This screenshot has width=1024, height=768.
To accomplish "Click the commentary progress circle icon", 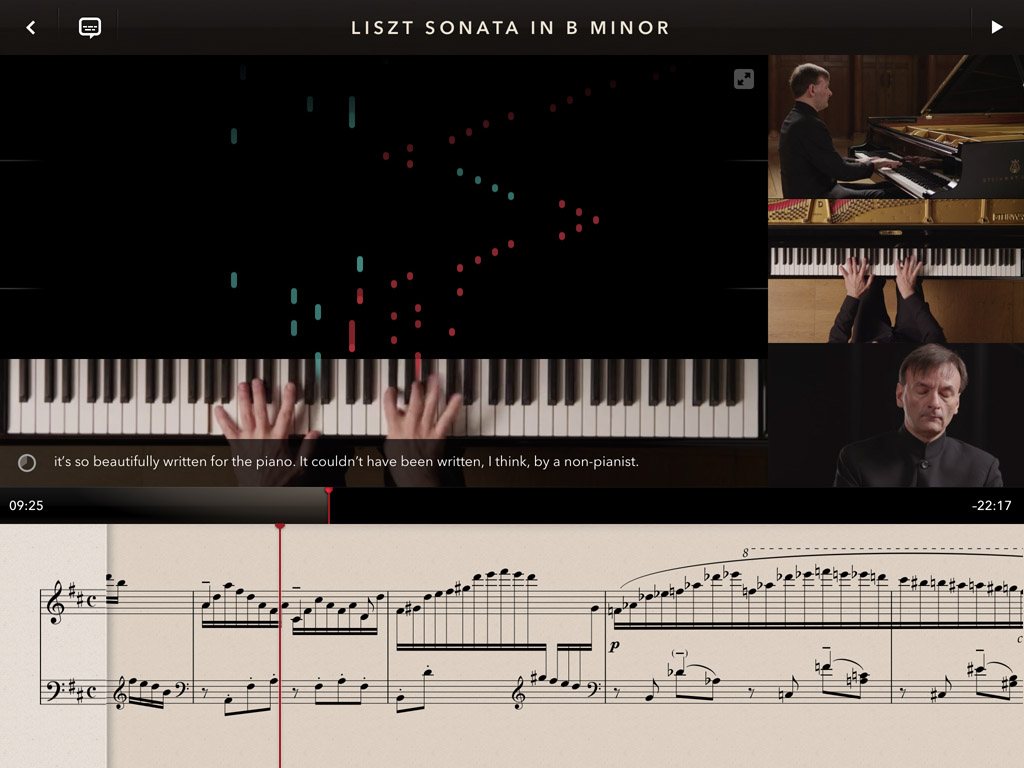I will 27,462.
